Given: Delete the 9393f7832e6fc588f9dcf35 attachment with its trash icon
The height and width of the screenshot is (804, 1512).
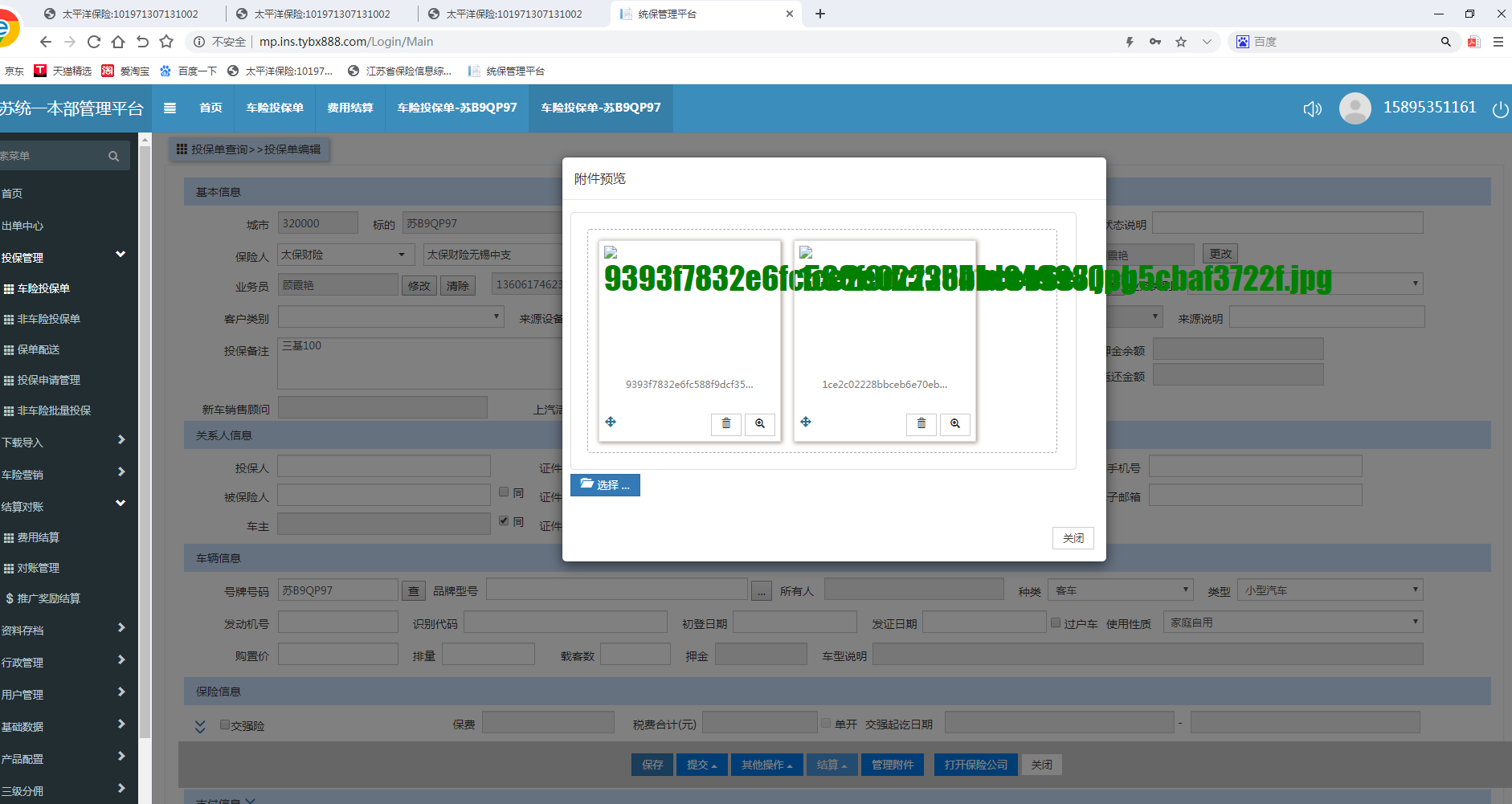Looking at the screenshot, I should point(726,423).
